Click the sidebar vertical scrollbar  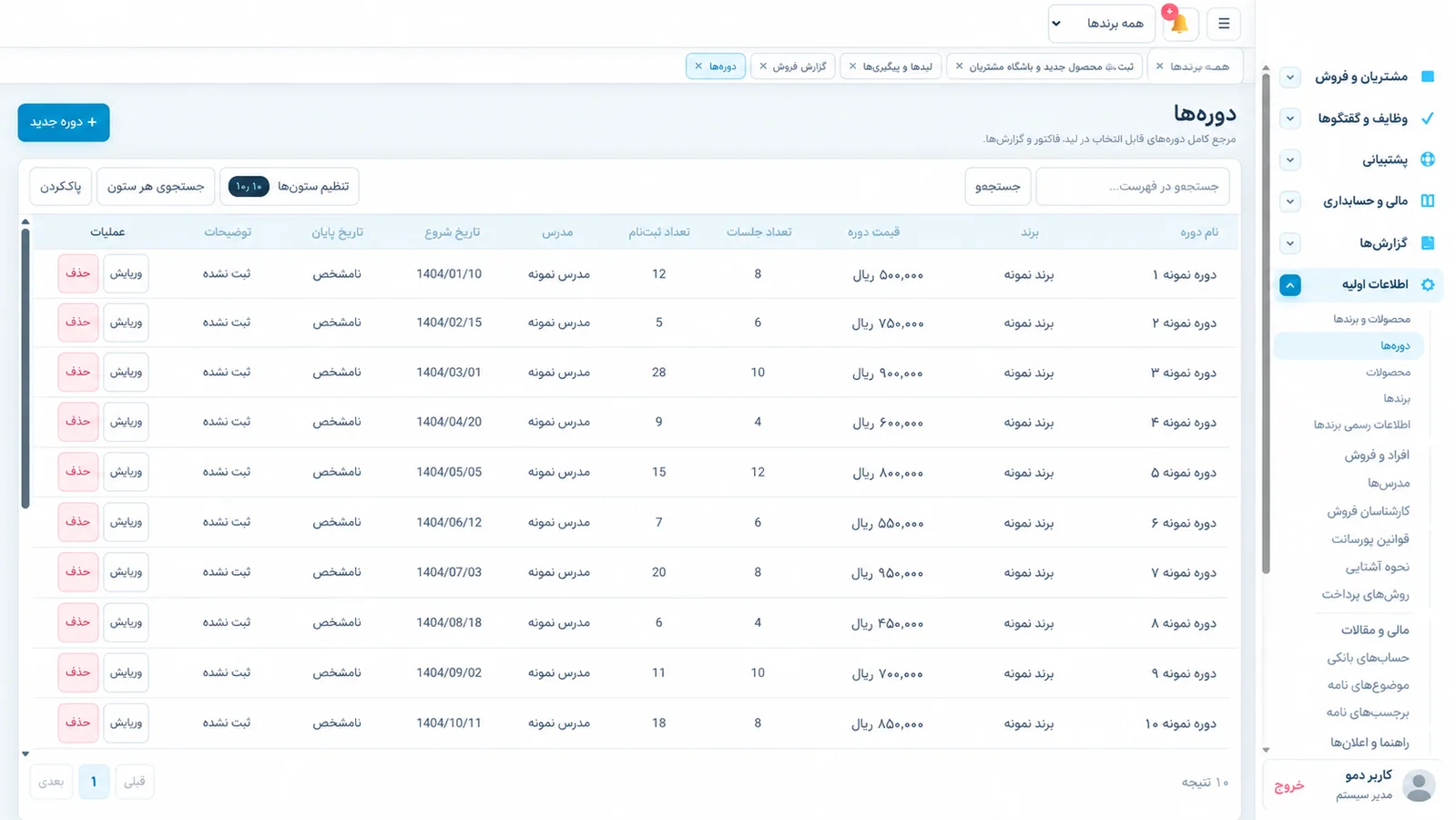1266,323
